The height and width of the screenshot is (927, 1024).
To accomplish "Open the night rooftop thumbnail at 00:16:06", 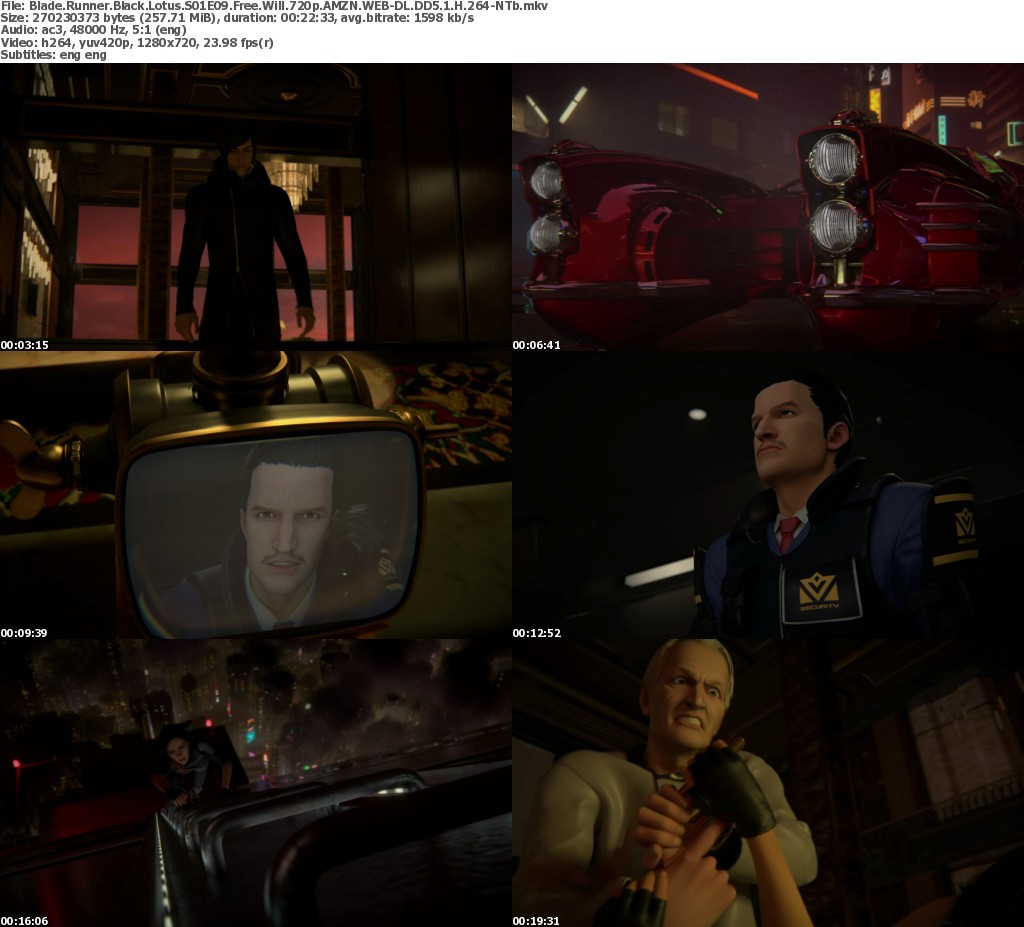I will tap(256, 783).
